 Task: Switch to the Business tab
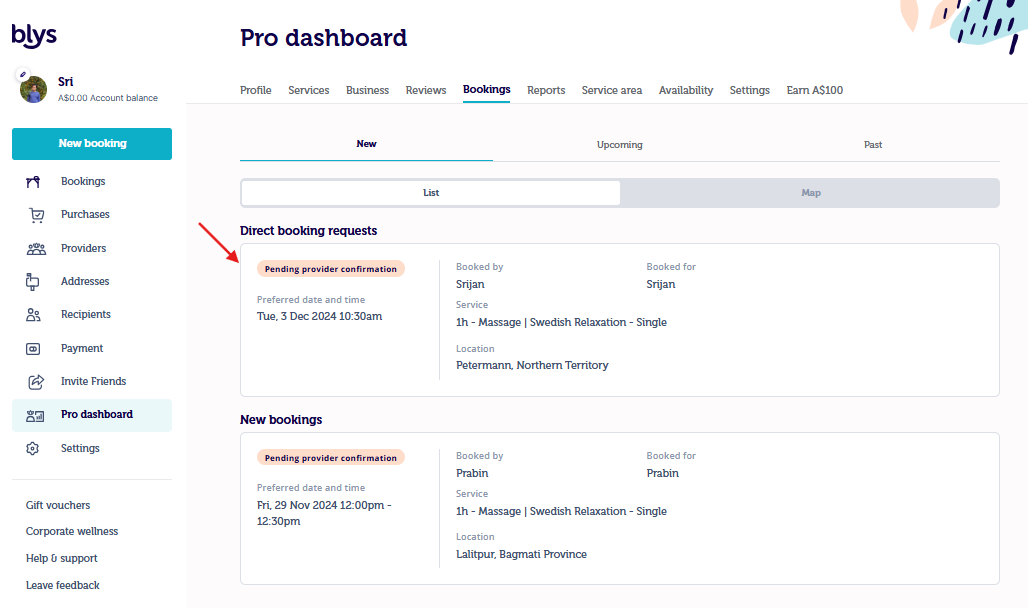367,90
